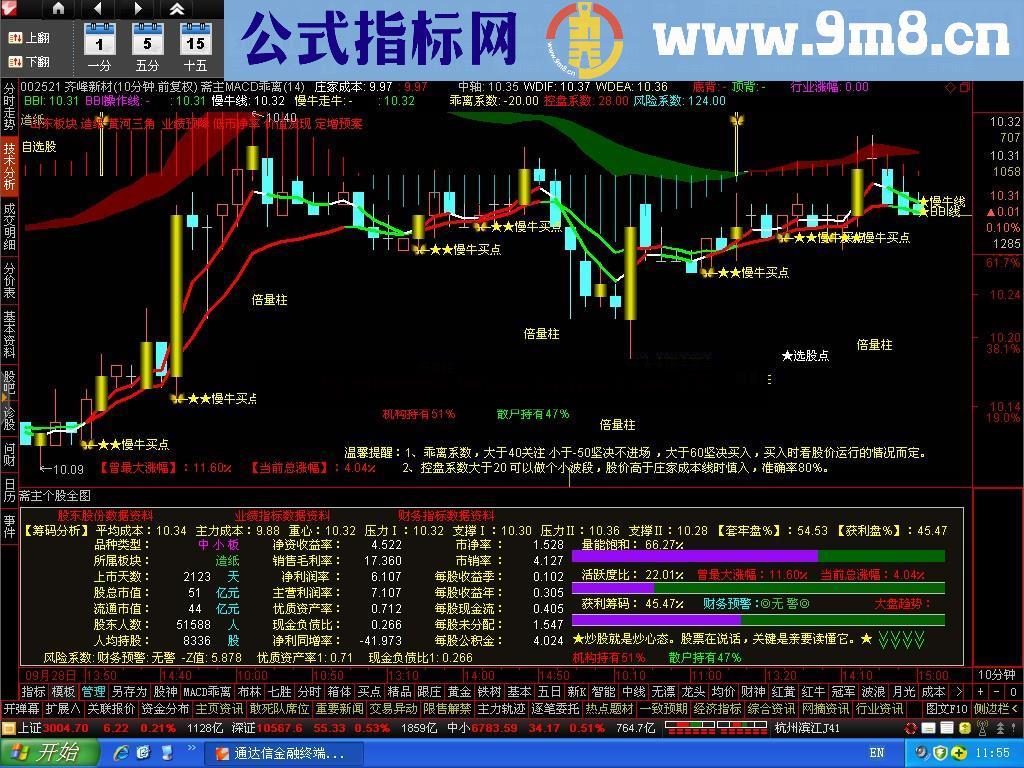Click the 上翻 page-up icon

[x=30, y=38]
